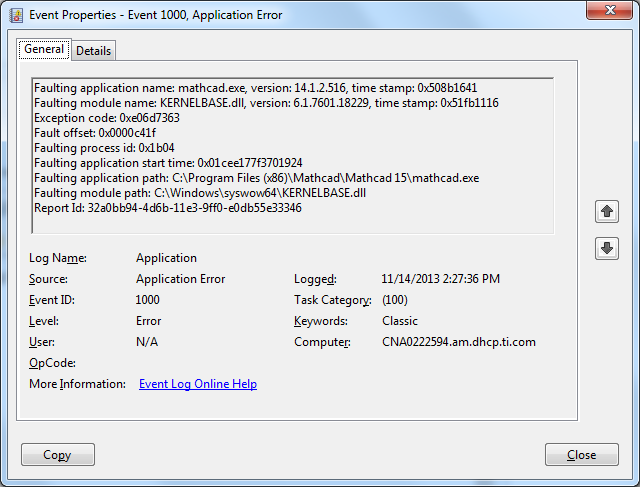Select the Faulting application name line
This screenshot has width=640, height=487.
[x=256, y=88]
